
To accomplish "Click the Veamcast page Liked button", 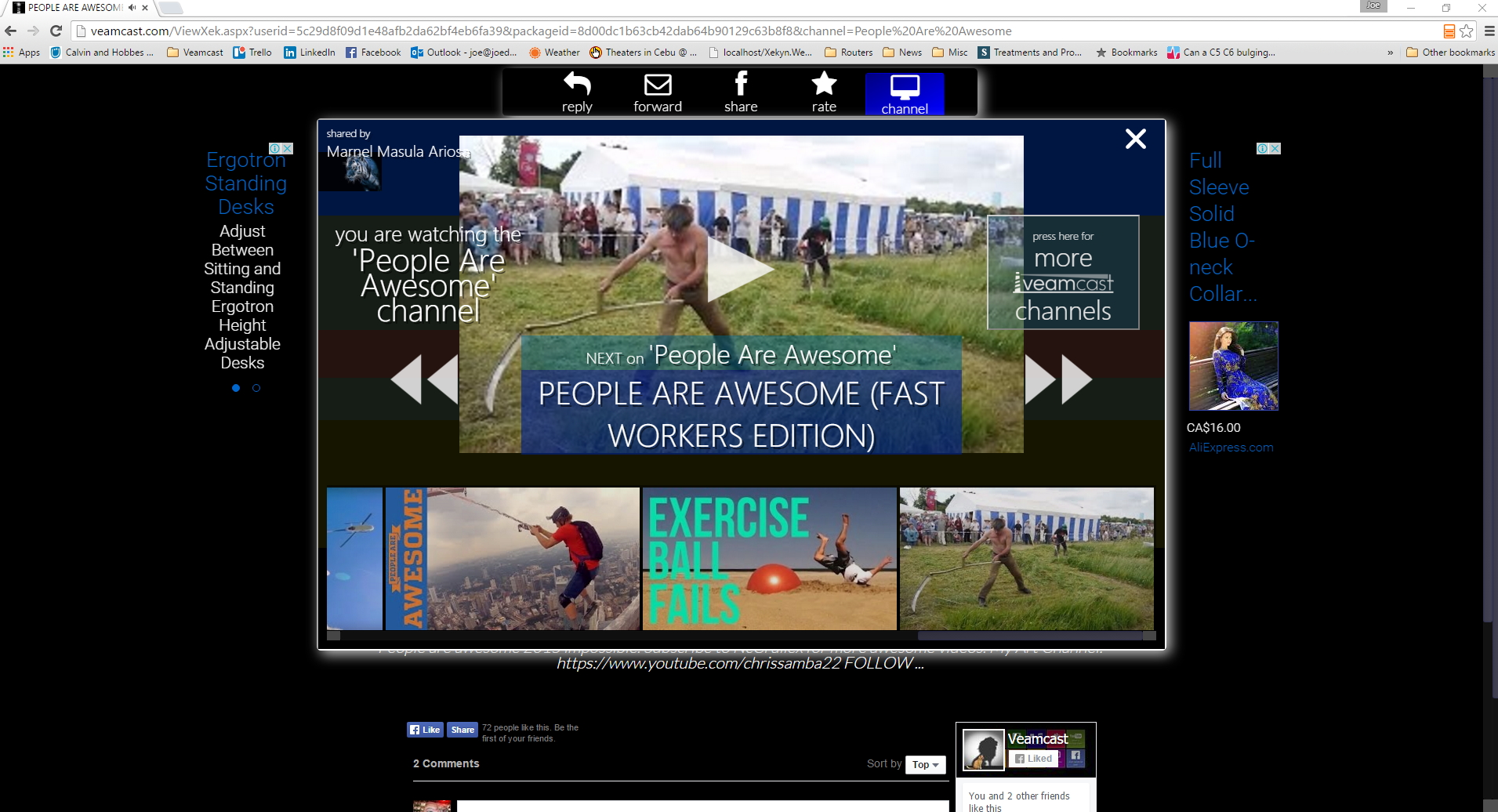I will [1033, 759].
